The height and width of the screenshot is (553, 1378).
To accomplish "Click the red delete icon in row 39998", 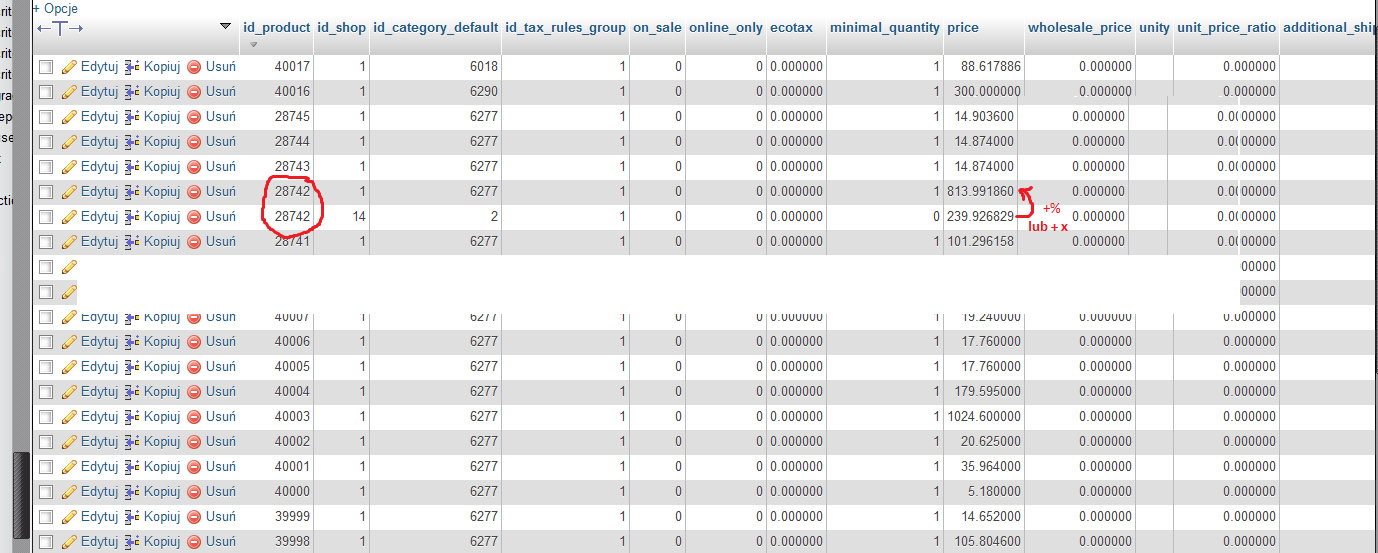I will tap(194, 542).
